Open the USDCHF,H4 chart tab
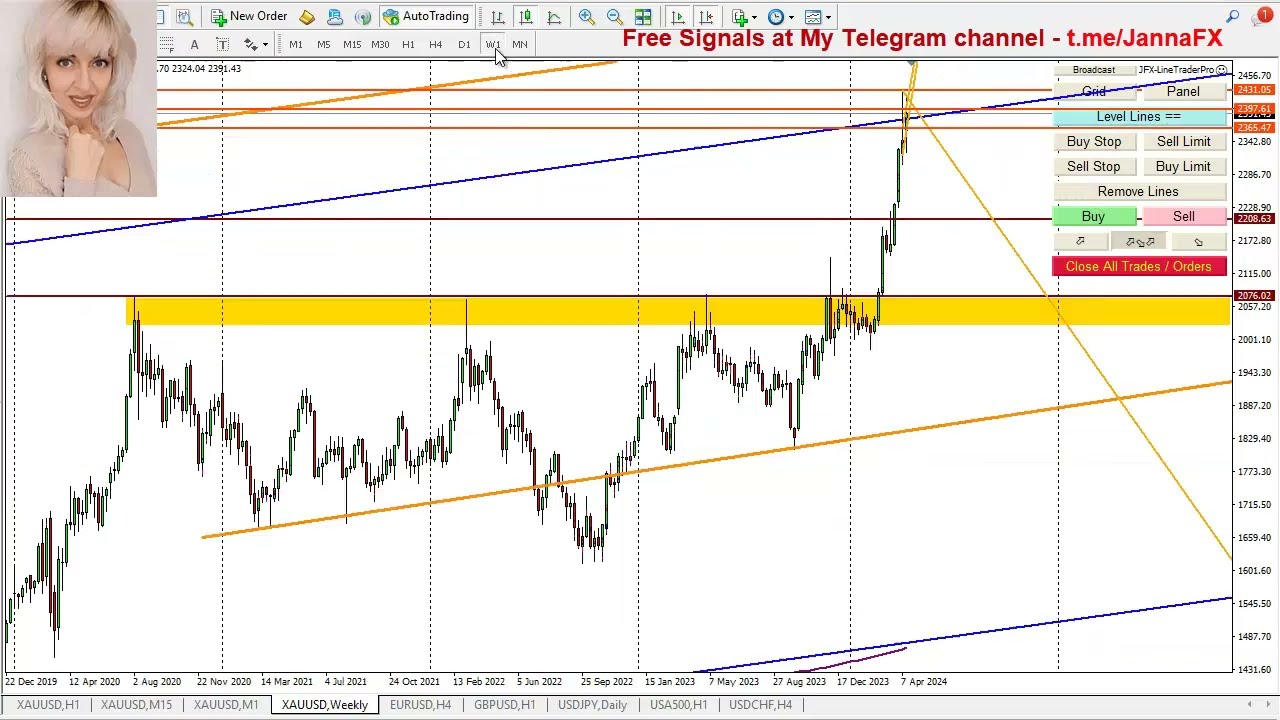The image size is (1280, 720). click(760, 705)
